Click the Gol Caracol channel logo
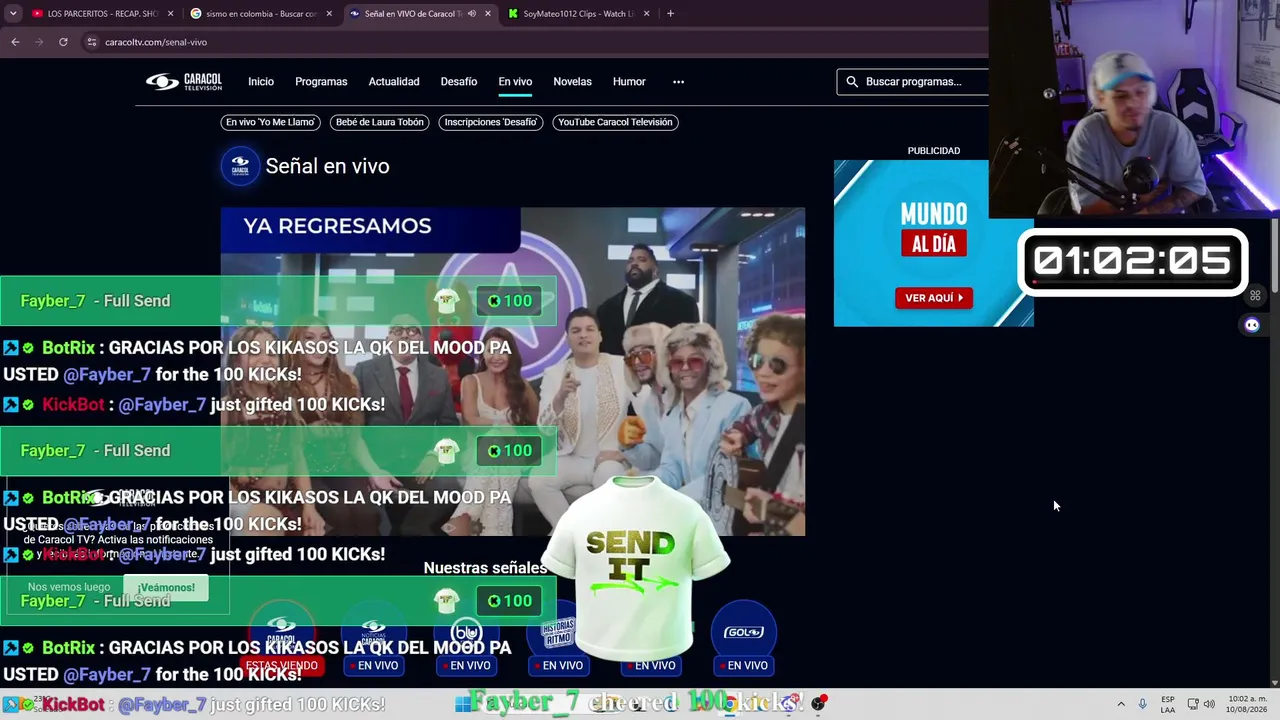 click(744, 632)
